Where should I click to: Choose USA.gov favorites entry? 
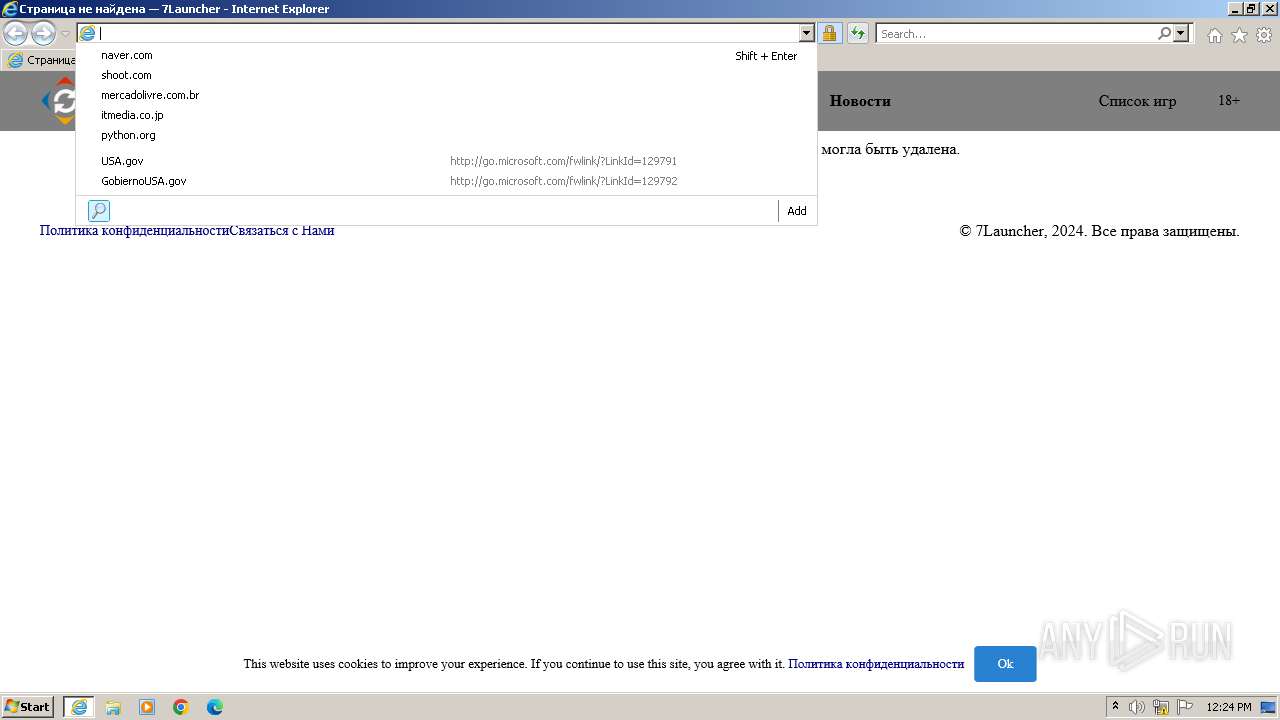coord(447,161)
